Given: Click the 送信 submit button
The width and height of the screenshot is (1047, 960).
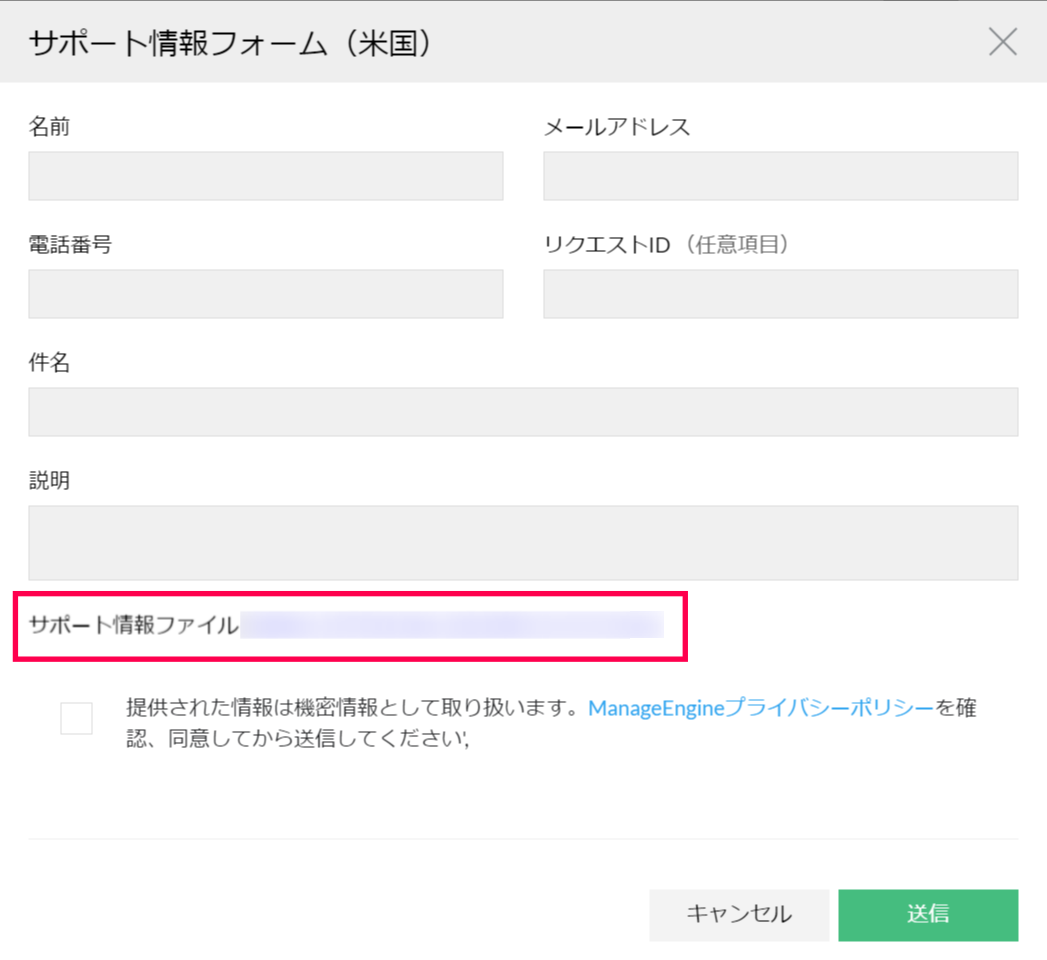Looking at the screenshot, I should pos(928,914).
